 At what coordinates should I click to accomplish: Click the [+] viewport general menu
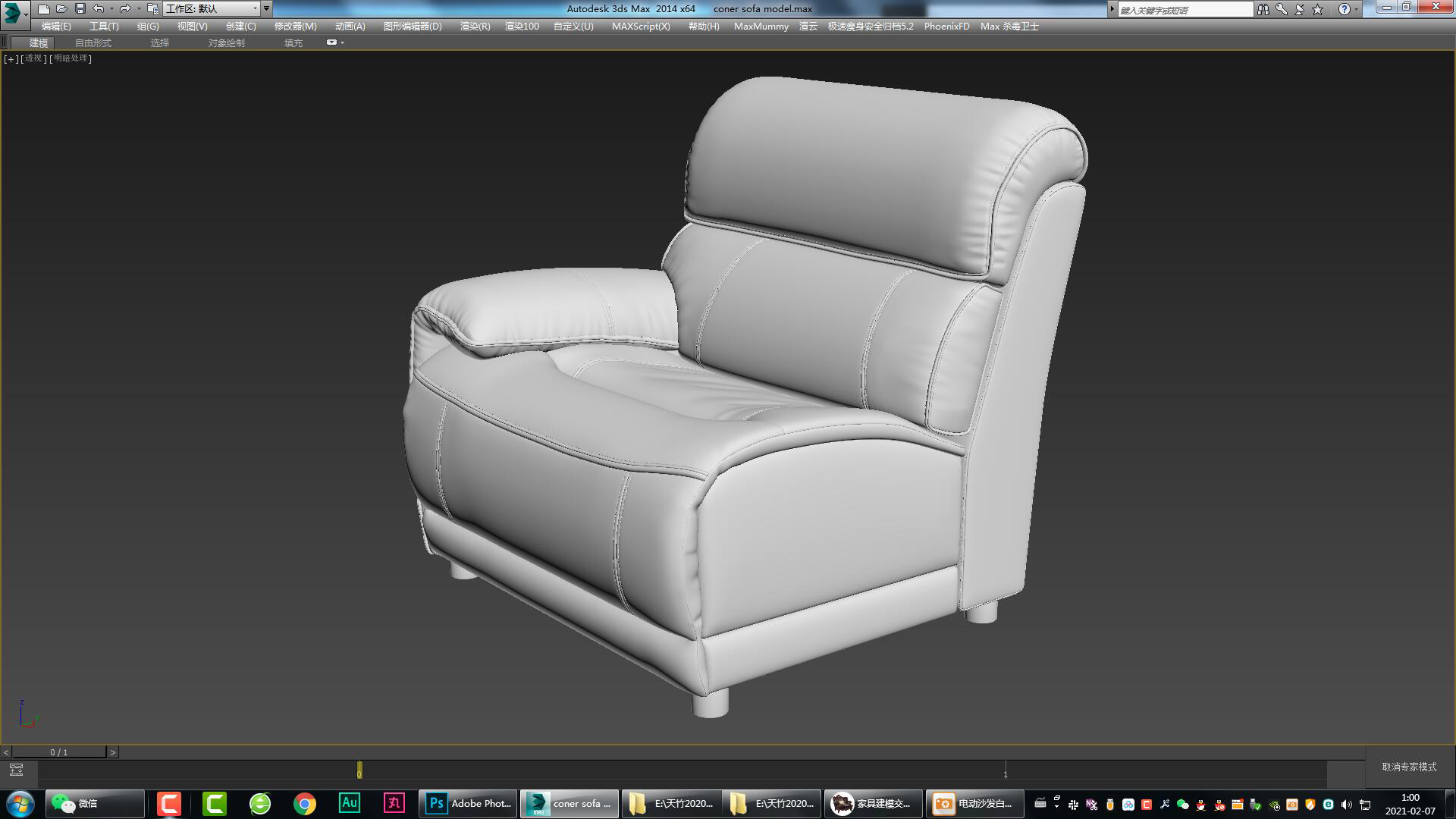coord(10,58)
